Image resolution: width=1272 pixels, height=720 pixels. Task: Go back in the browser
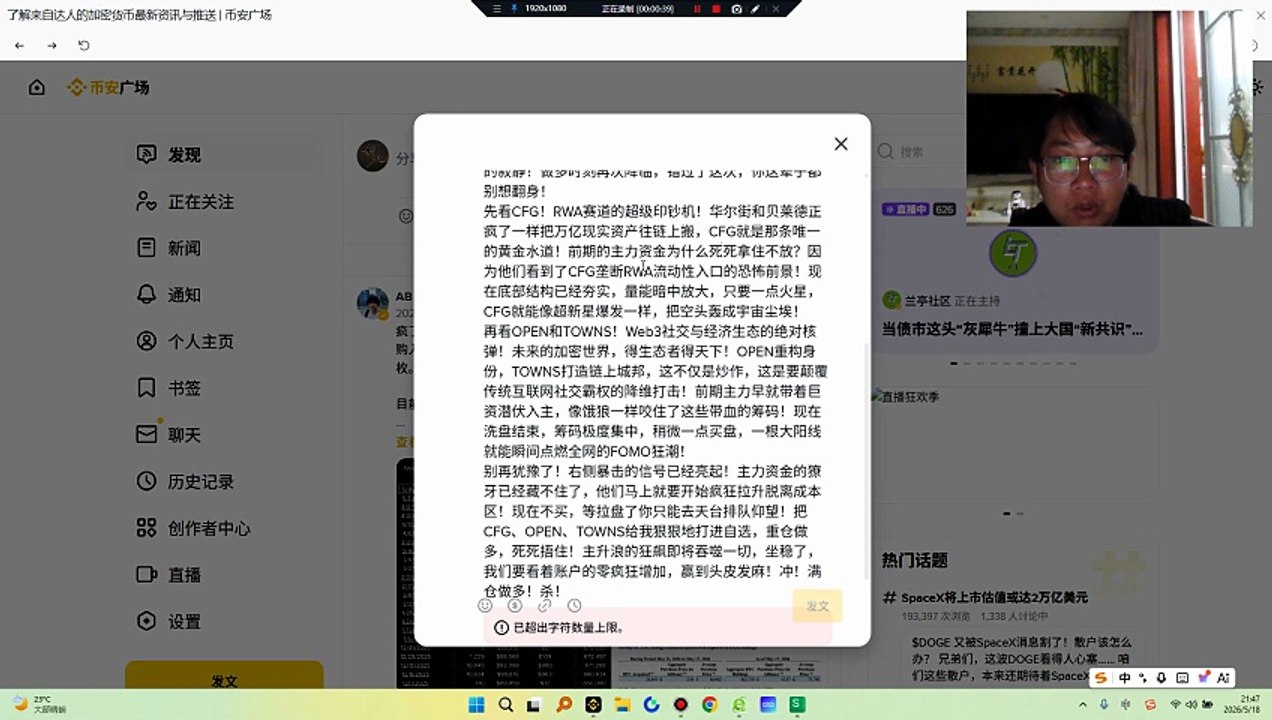coord(20,45)
